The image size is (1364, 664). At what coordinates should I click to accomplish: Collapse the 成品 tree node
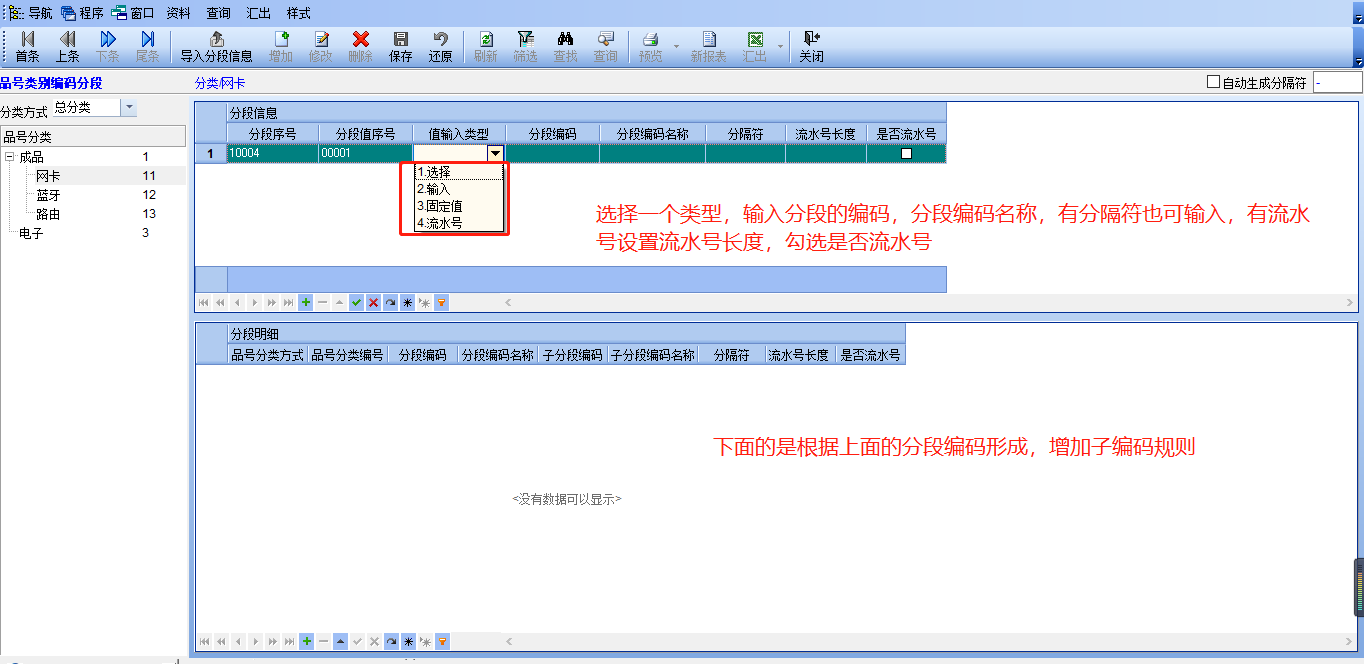(x=9, y=157)
